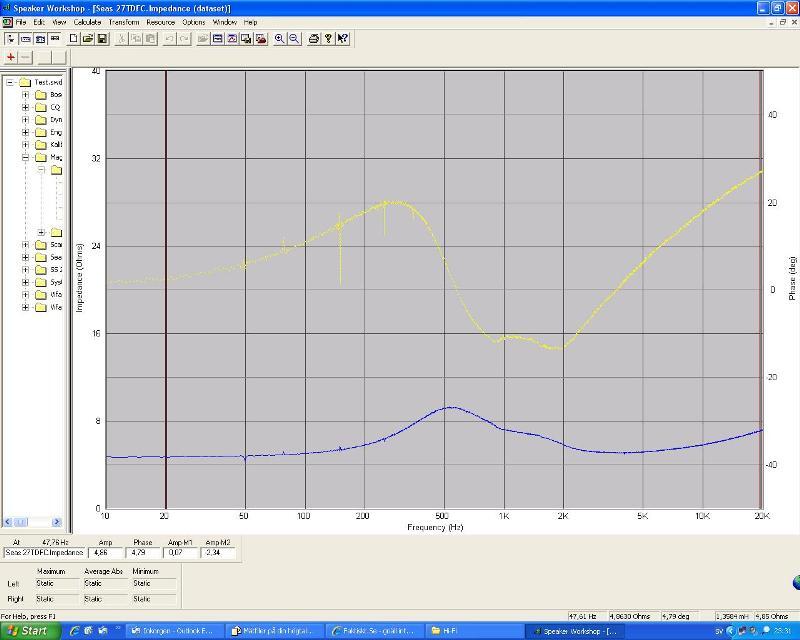Click the Windows Start button
Viewport: 800px width, 640px height.
pos(30,631)
